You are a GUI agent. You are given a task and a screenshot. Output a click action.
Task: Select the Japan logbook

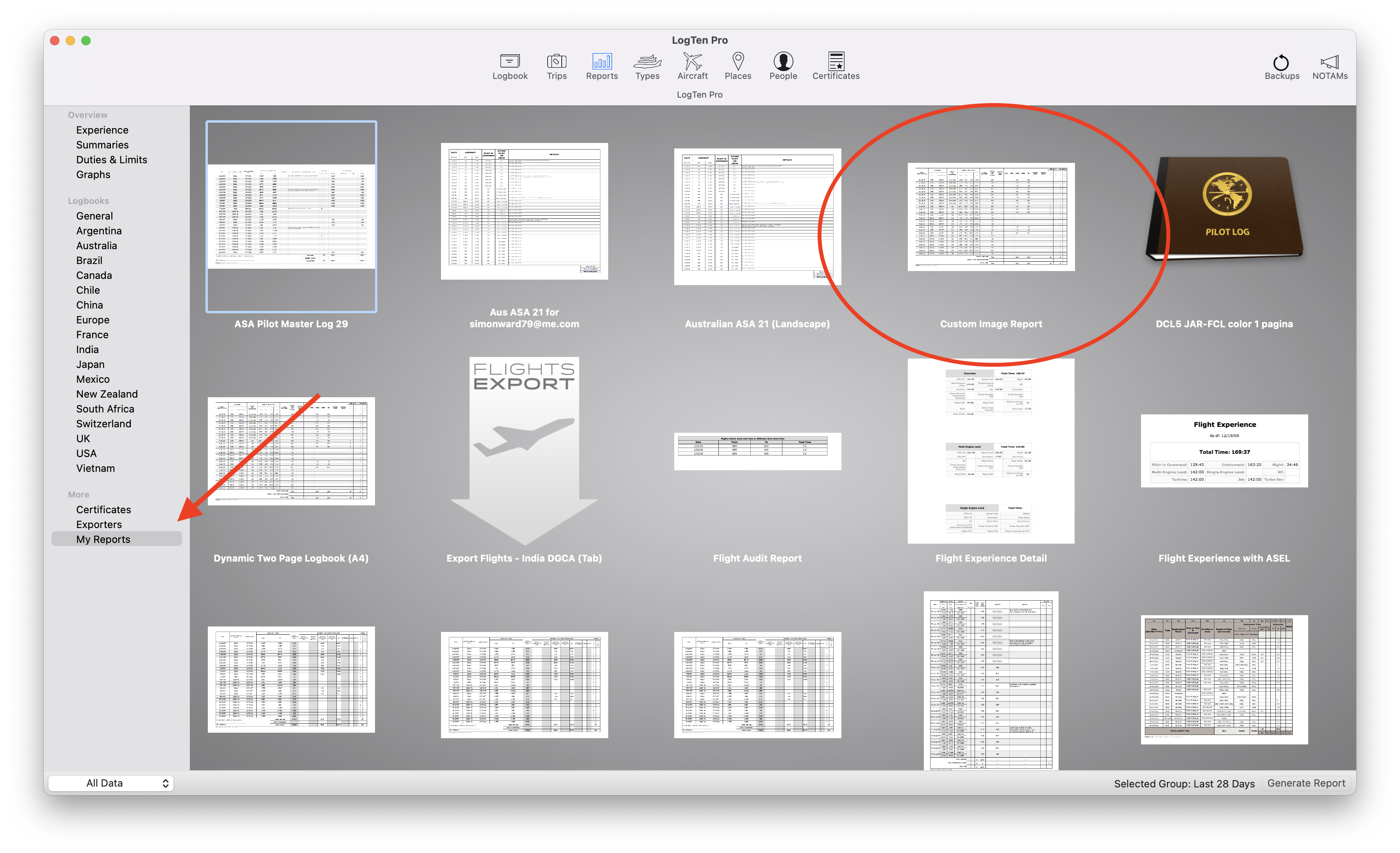point(90,364)
